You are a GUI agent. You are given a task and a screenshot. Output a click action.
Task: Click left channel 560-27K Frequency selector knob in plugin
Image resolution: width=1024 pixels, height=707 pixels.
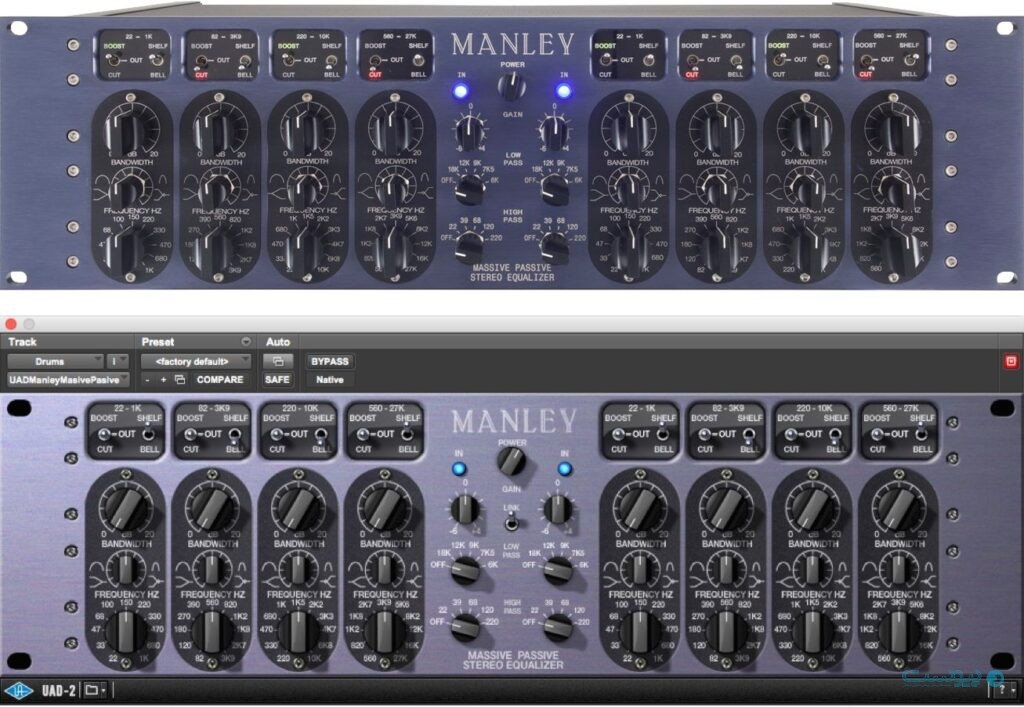(x=384, y=633)
